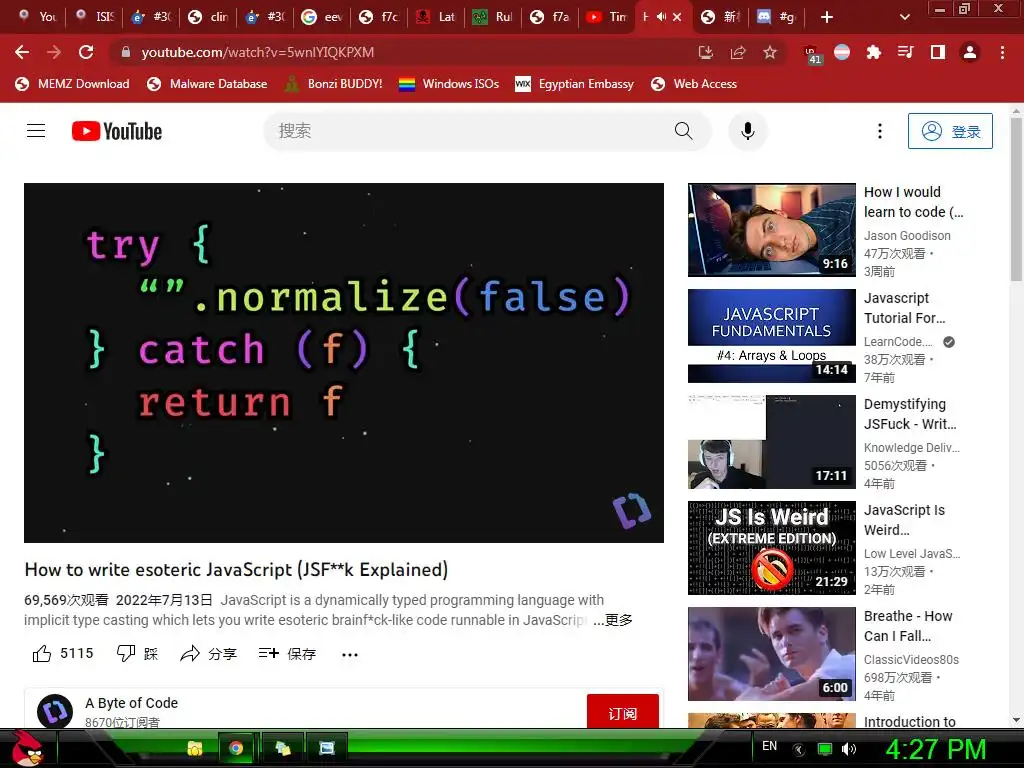
Task: Open the Egyptian Embassy bookmark
Action: (575, 84)
